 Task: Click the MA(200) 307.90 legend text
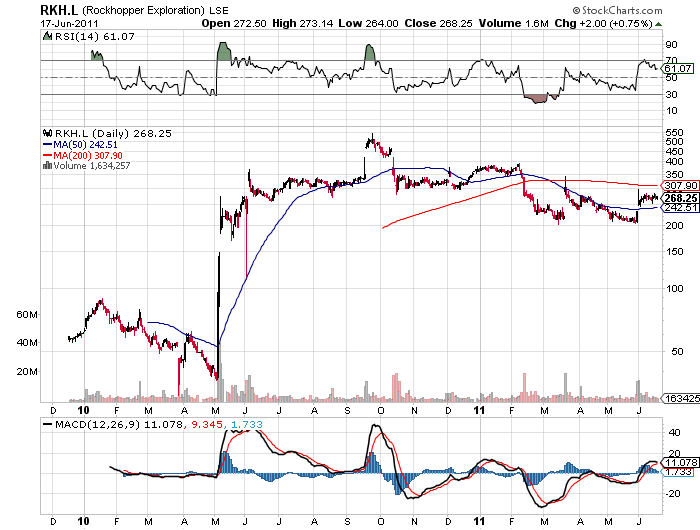pyautogui.click(x=88, y=155)
